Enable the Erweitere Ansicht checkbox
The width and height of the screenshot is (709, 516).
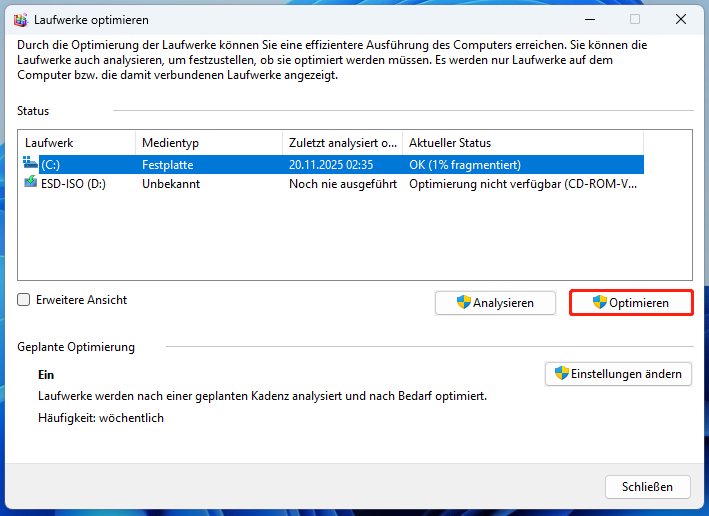pos(24,299)
